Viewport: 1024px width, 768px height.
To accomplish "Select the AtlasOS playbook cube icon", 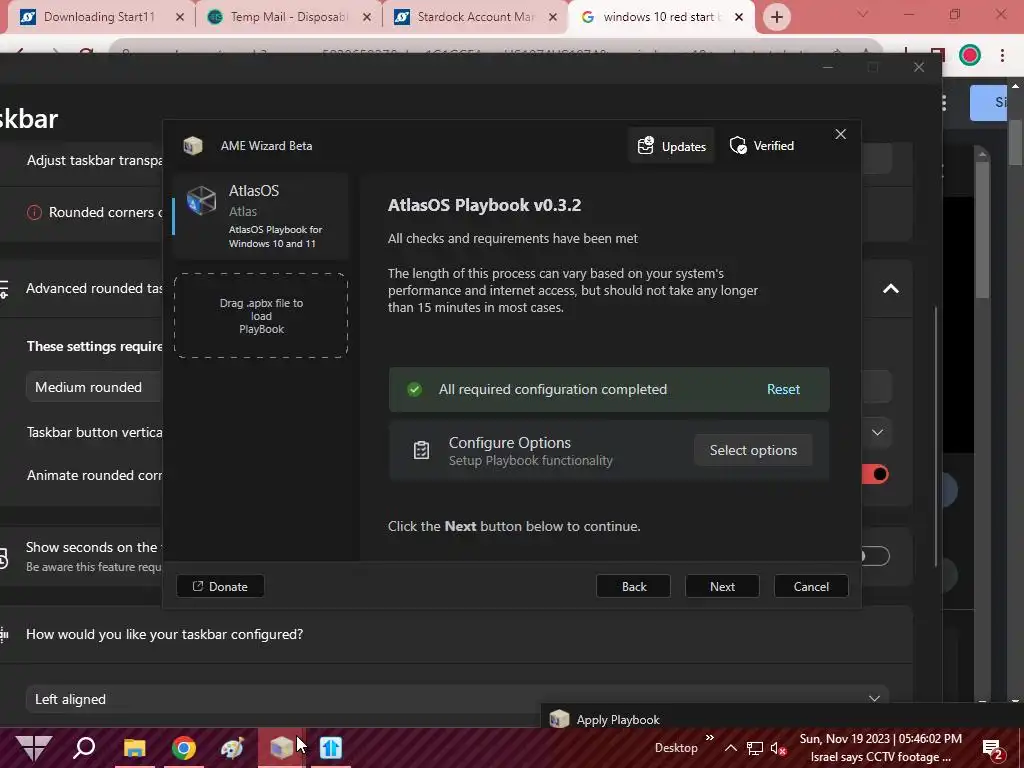I will point(201,200).
